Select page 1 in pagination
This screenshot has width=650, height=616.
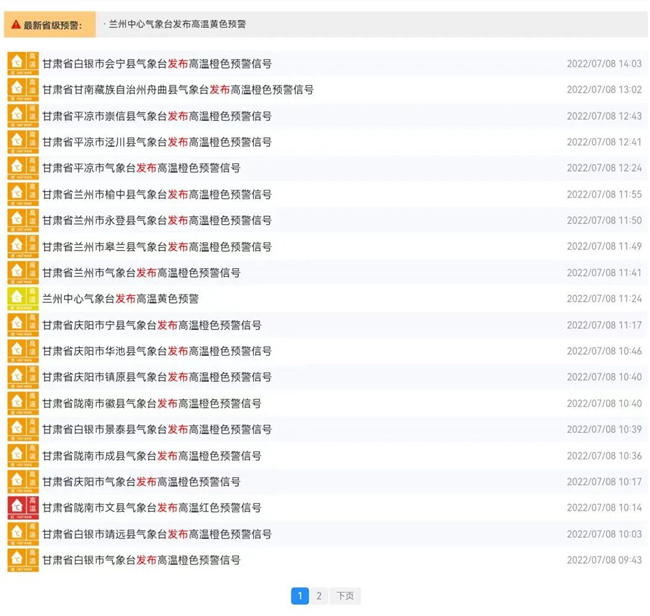pos(300,596)
